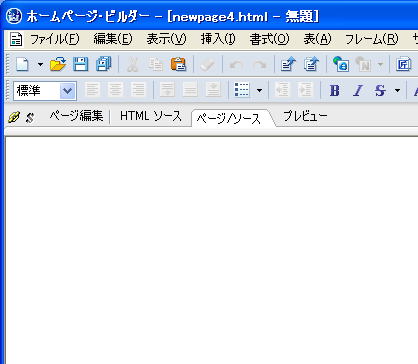Image resolution: width=418 pixels, height=364 pixels.
Task: Switch to the HTML ソース tab
Action: [x=151, y=116]
